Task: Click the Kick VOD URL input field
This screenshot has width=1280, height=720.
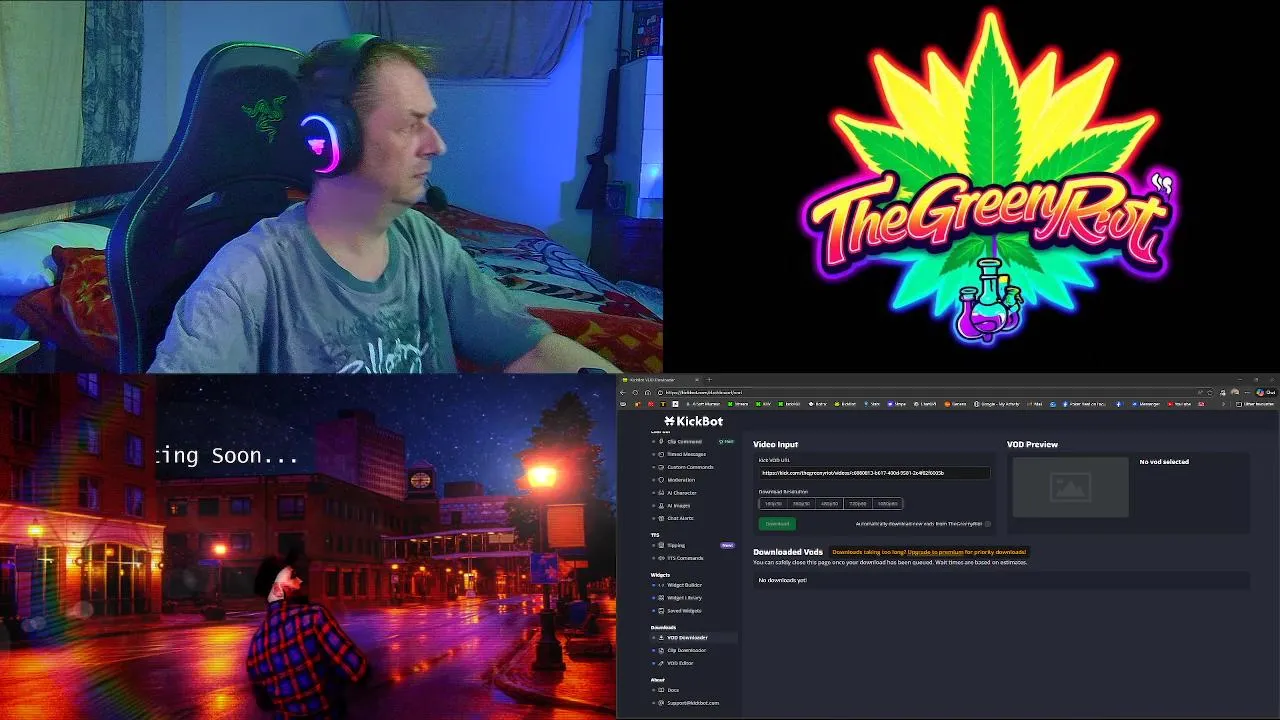Action: coord(874,473)
